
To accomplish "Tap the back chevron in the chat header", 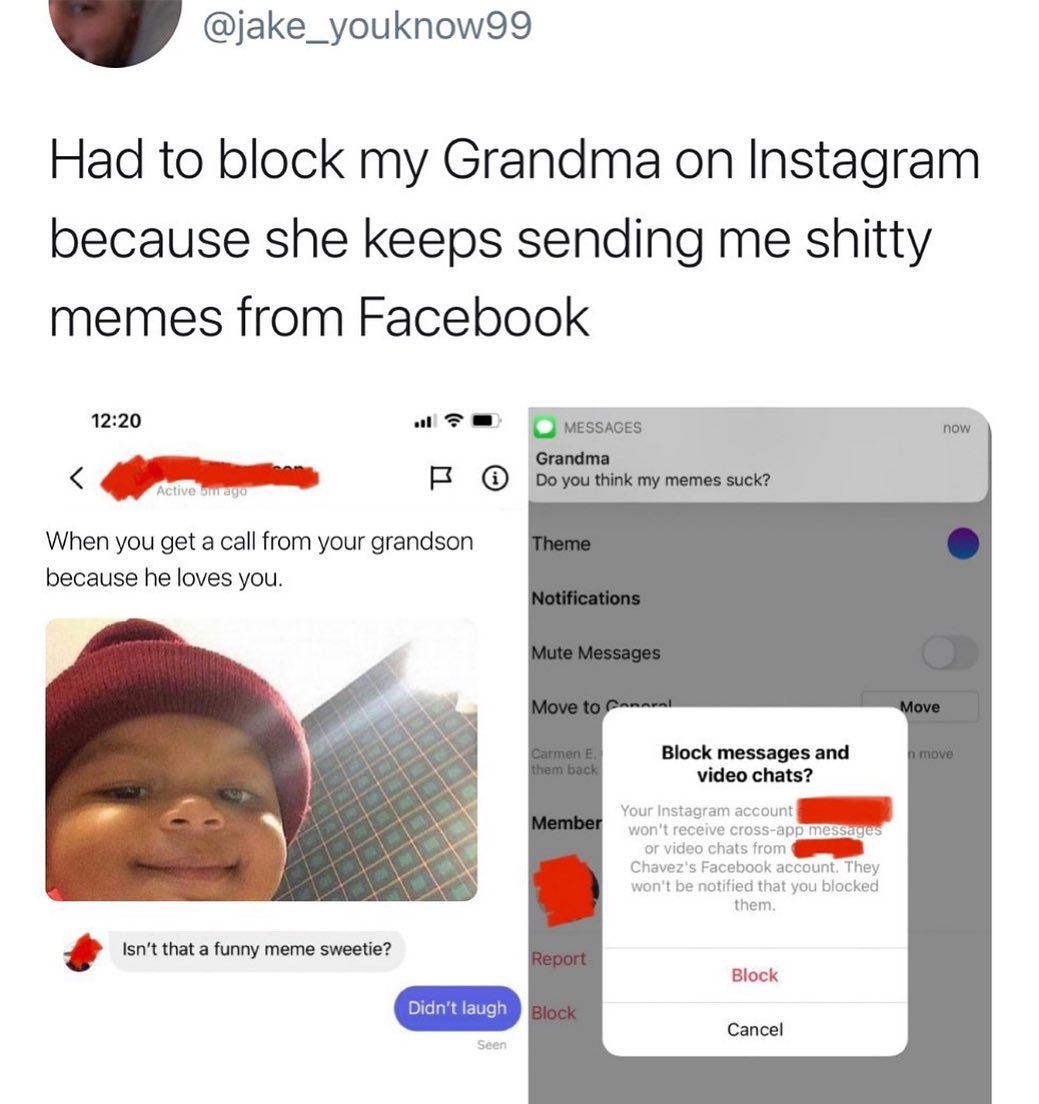I will [x=77, y=478].
